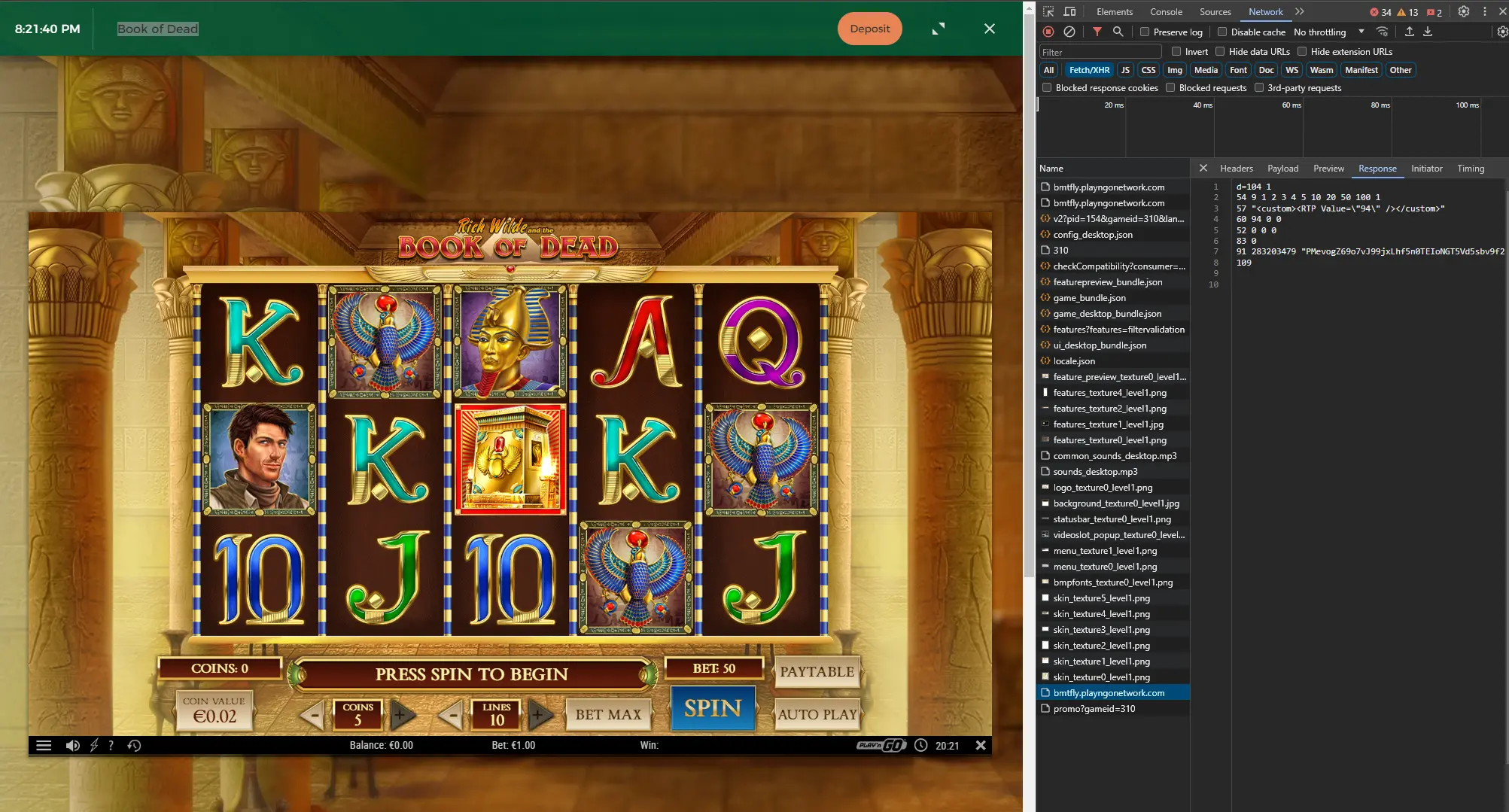
Task: Open the game hamburger menu icon
Action: [44, 745]
